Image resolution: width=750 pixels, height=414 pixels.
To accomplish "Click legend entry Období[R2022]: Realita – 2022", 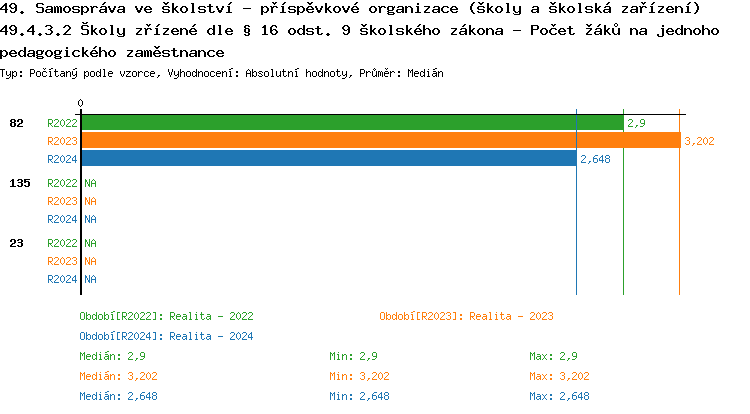I will click(x=166, y=316).
